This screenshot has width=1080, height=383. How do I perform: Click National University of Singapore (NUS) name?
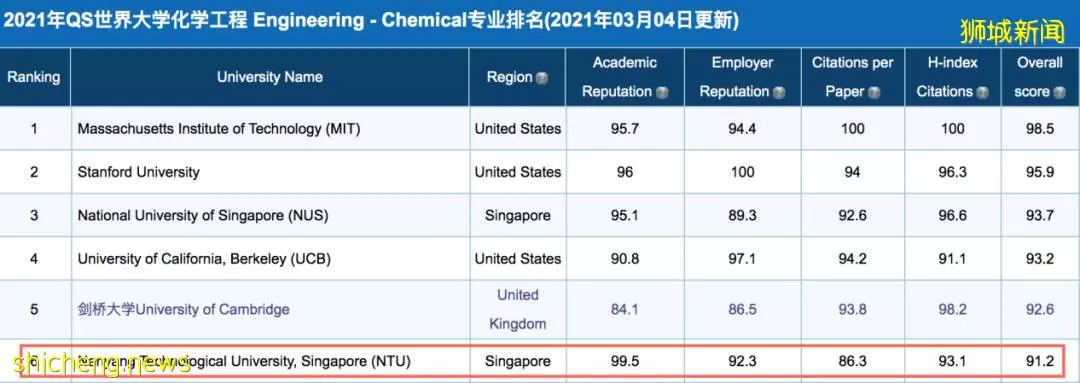pyautogui.click(x=203, y=216)
